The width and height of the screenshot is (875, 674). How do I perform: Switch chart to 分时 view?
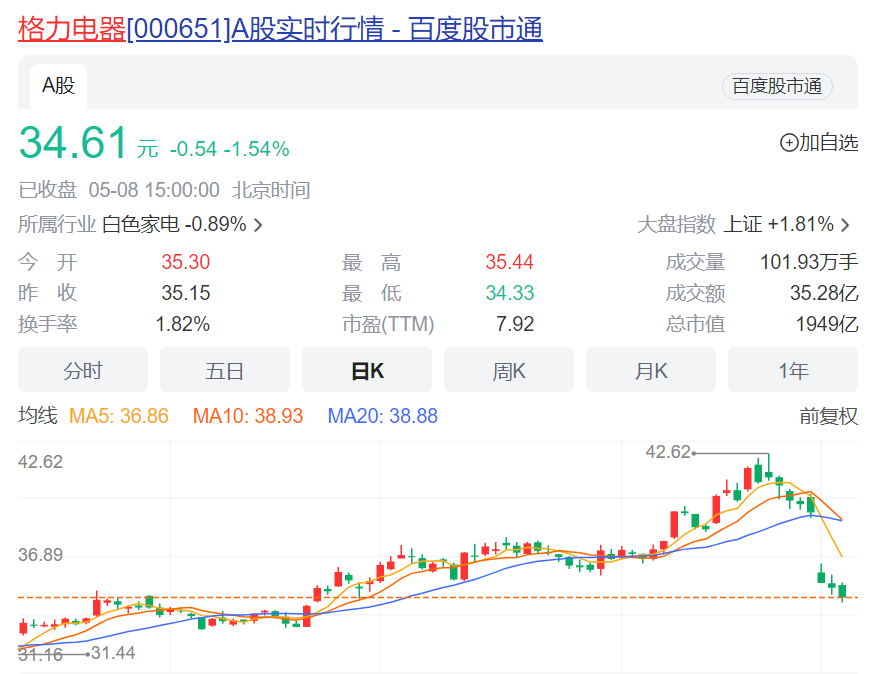[83, 371]
